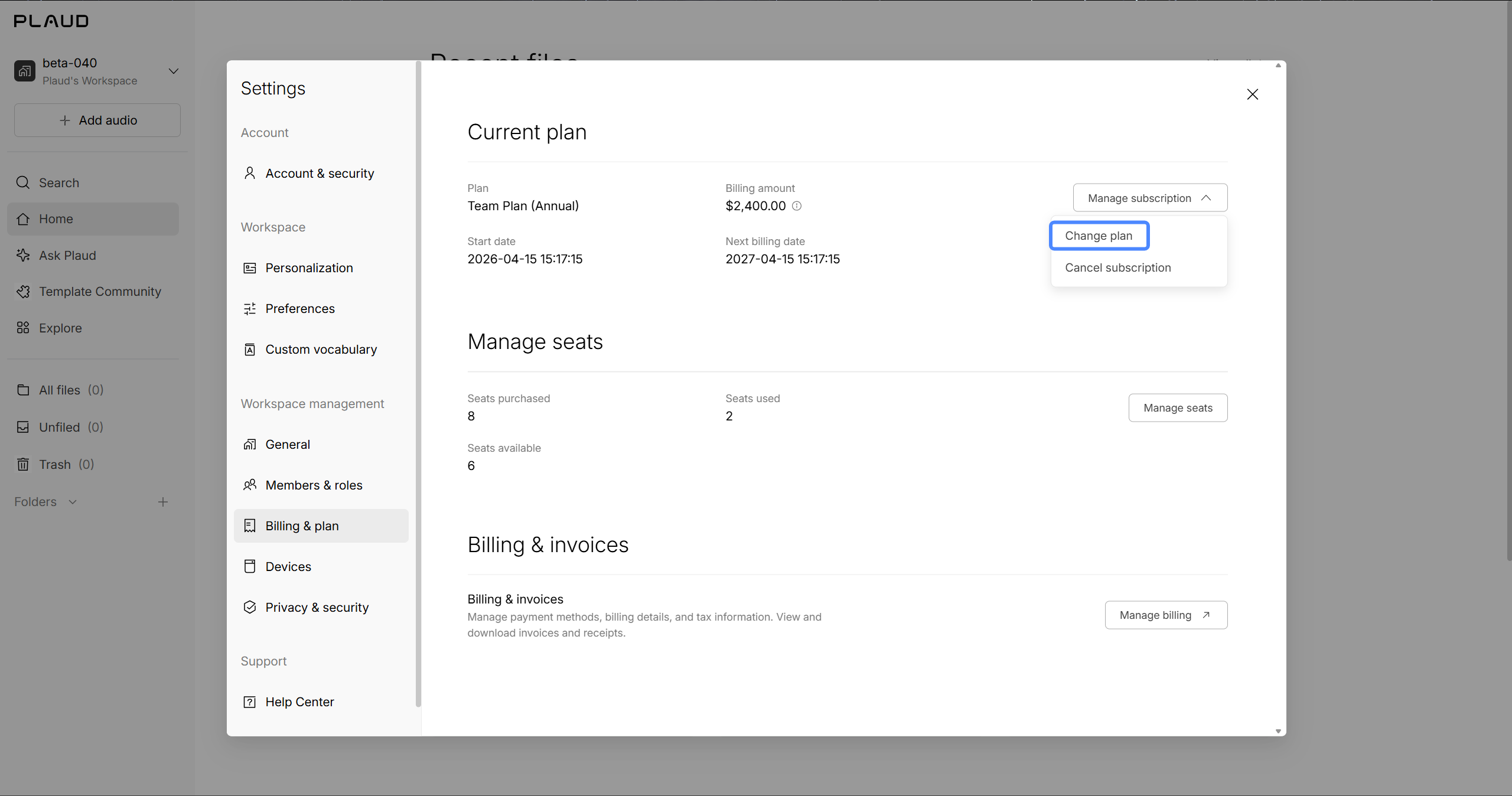Open the Devices settings page
The height and width of the screenshot is (796, 1512).
coord(321,567)
